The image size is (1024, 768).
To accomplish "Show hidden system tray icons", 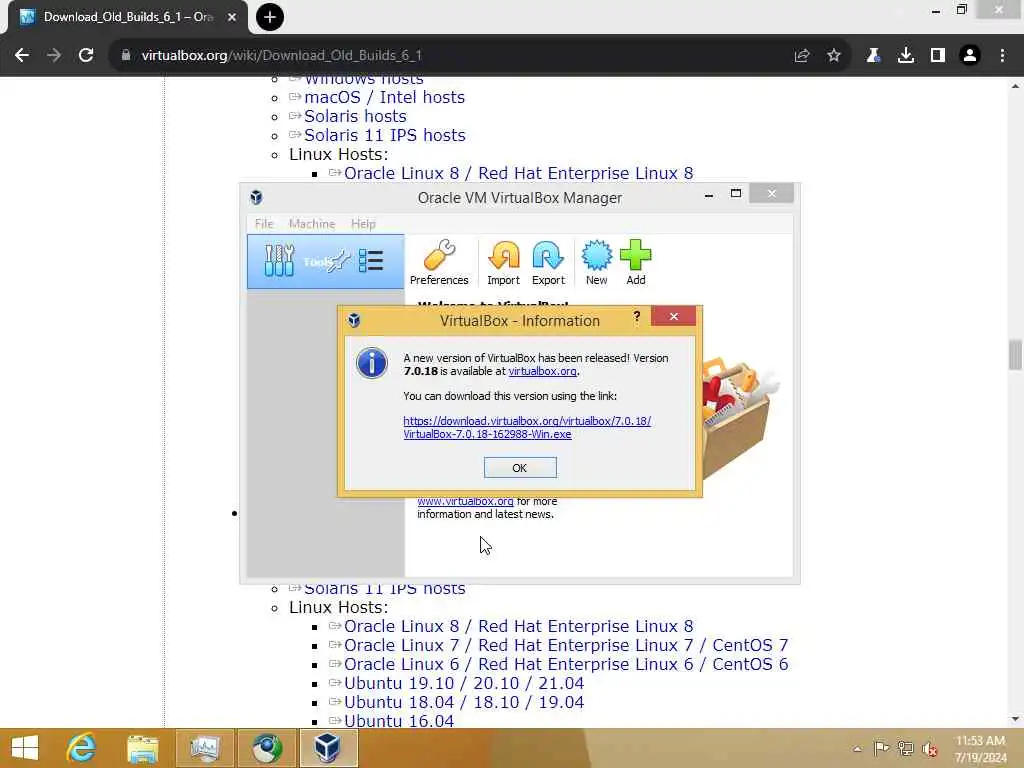I will (857, 749).
